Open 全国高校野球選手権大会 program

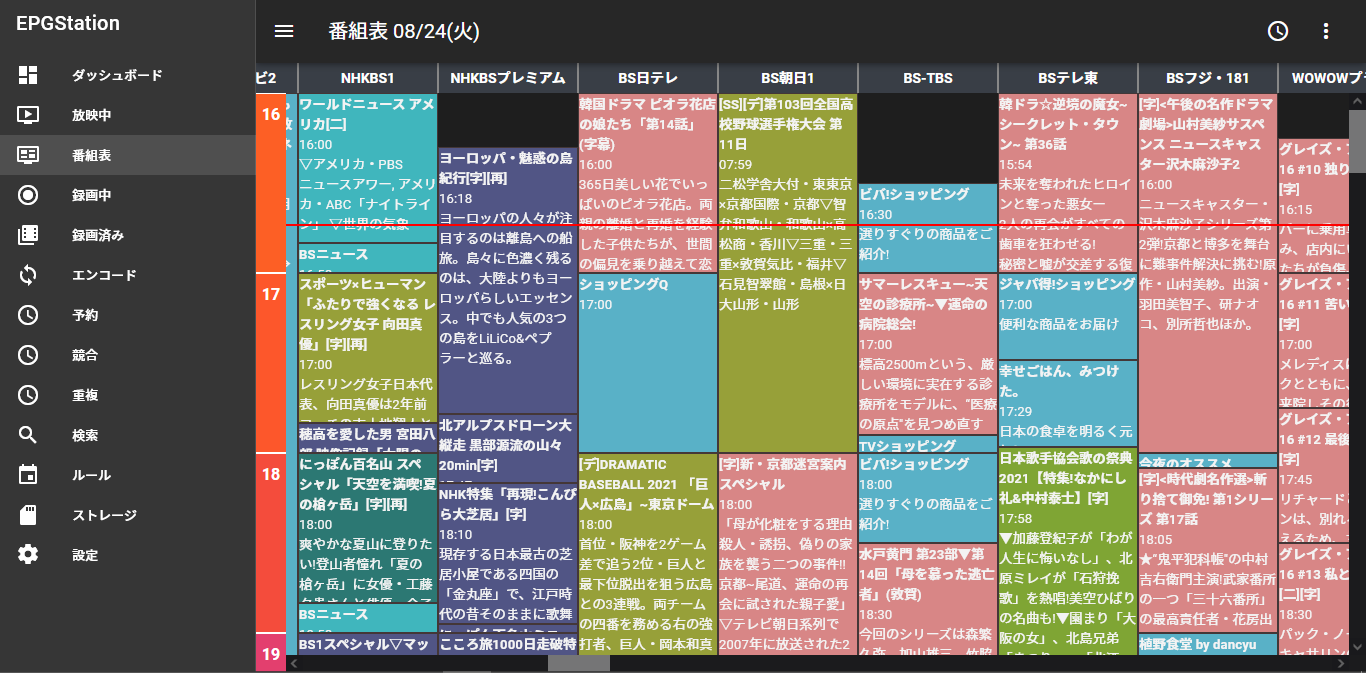[788, 273]
